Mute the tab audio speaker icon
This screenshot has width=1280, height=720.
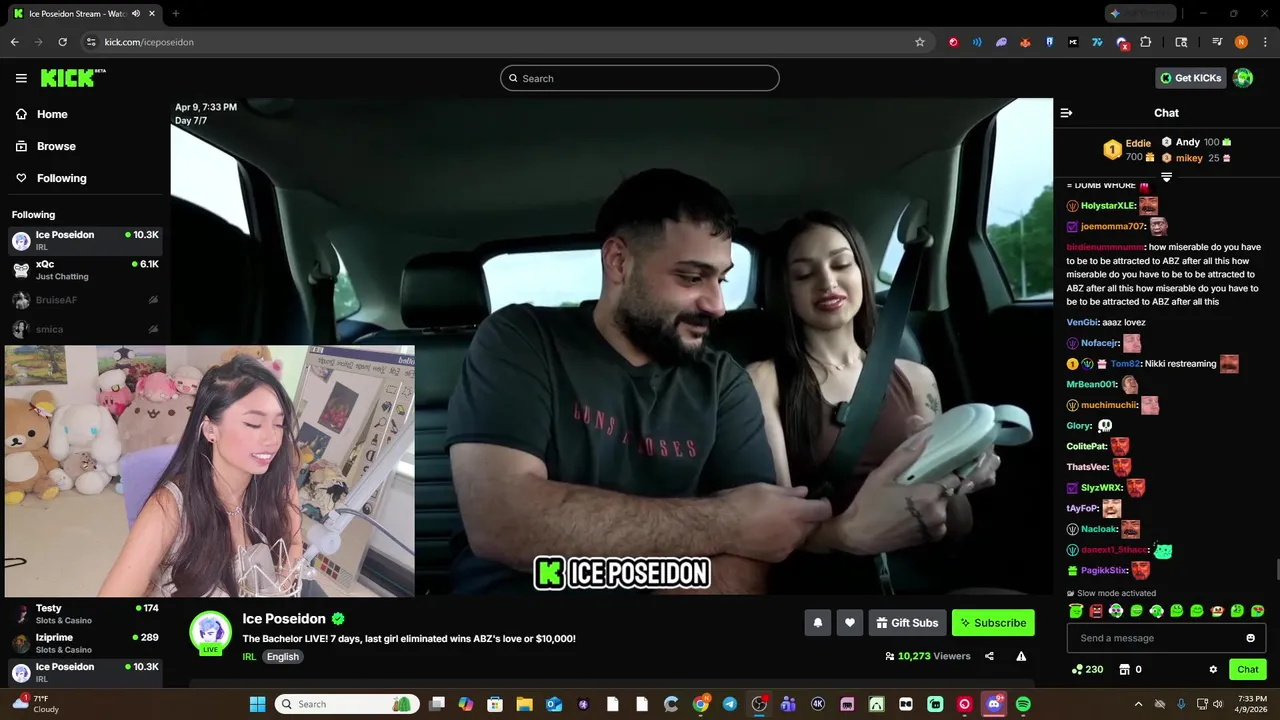pyautogui.click(x=136, y=14)
